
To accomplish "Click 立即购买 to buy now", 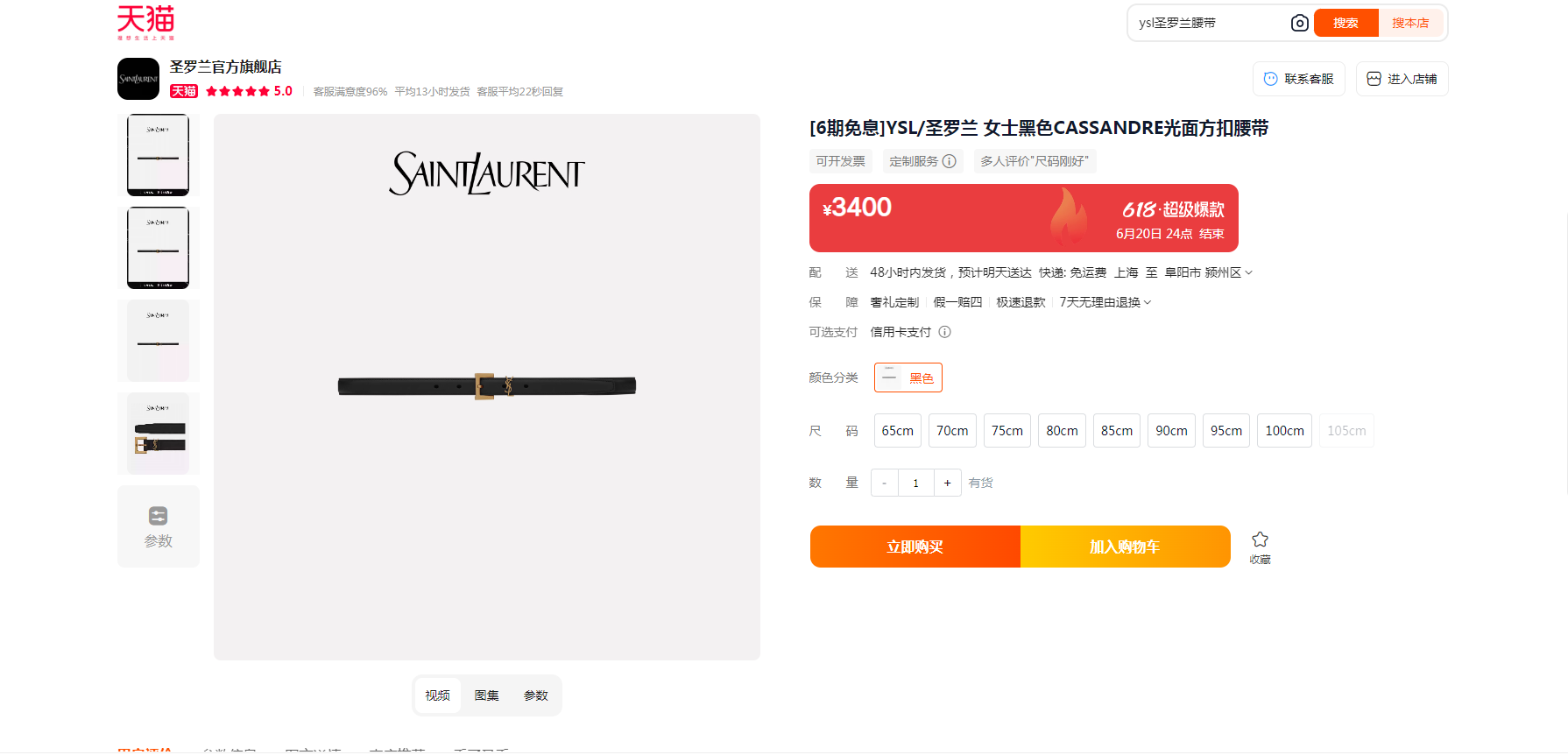I will click(915, 547).
